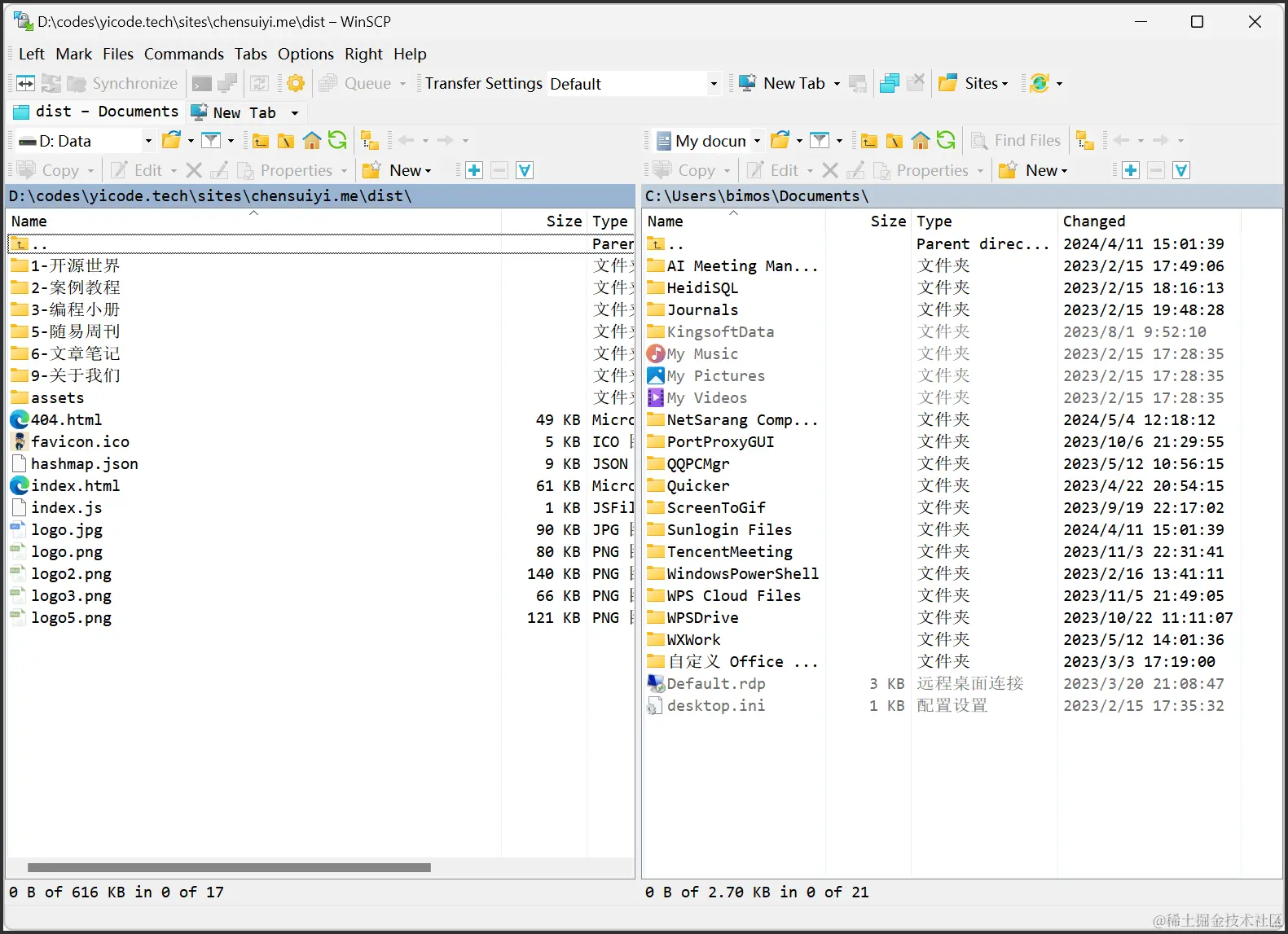The image size is (1288, 934).
Task: Open the Mark menu
Action: click(74, 54)
